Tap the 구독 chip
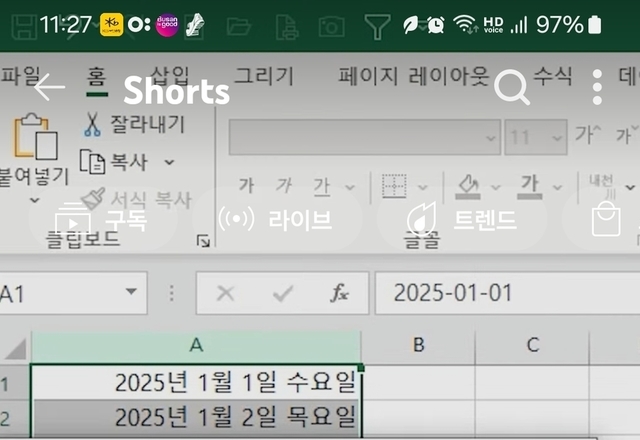Image resolution: width=640 pixels, height=440 pixels. pyautogui.click(x=102, y=219)
